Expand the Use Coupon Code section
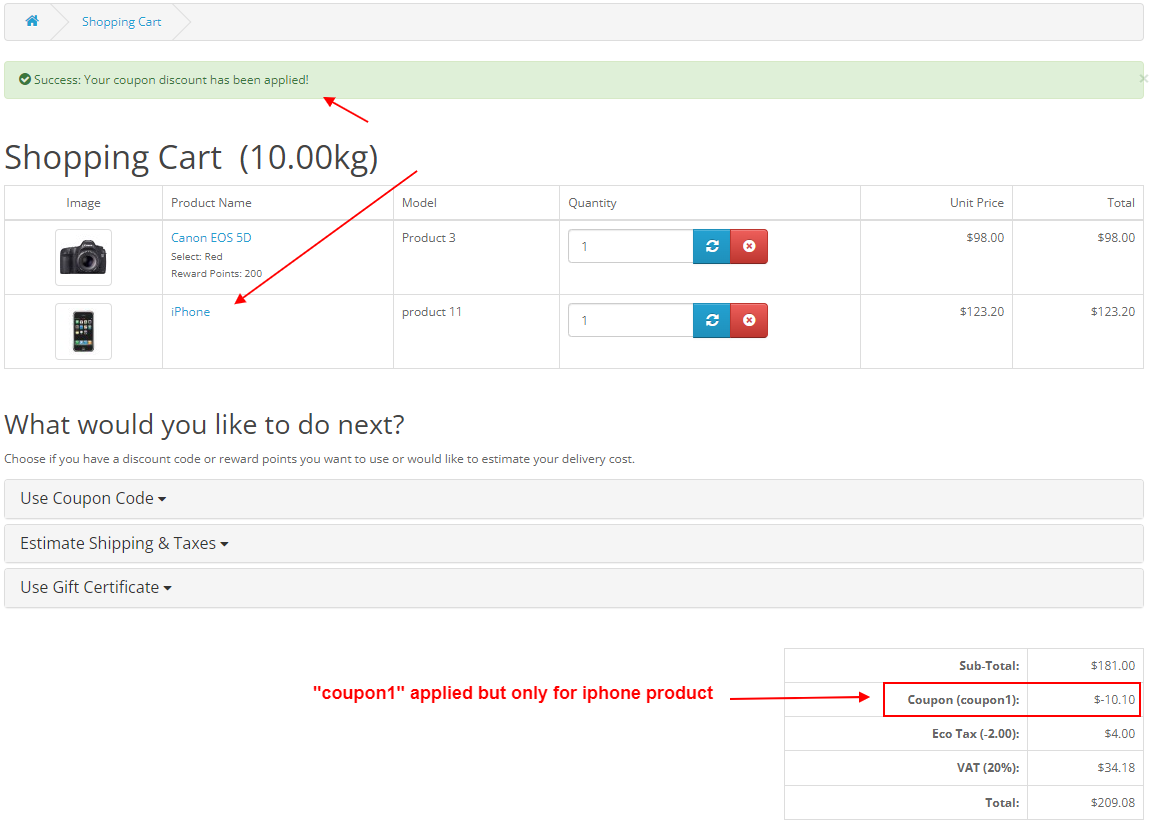Screen dimensions: 1151x824 point(92,497)
